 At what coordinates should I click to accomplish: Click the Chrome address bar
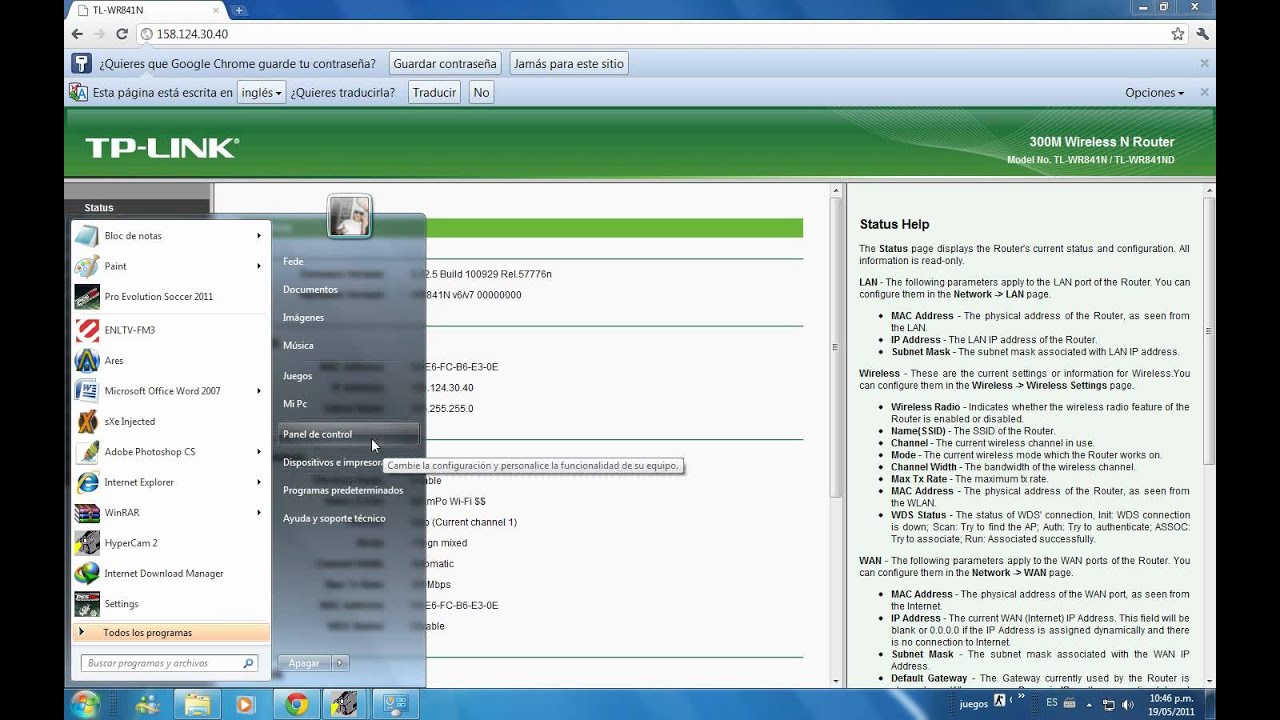[660, 34]
